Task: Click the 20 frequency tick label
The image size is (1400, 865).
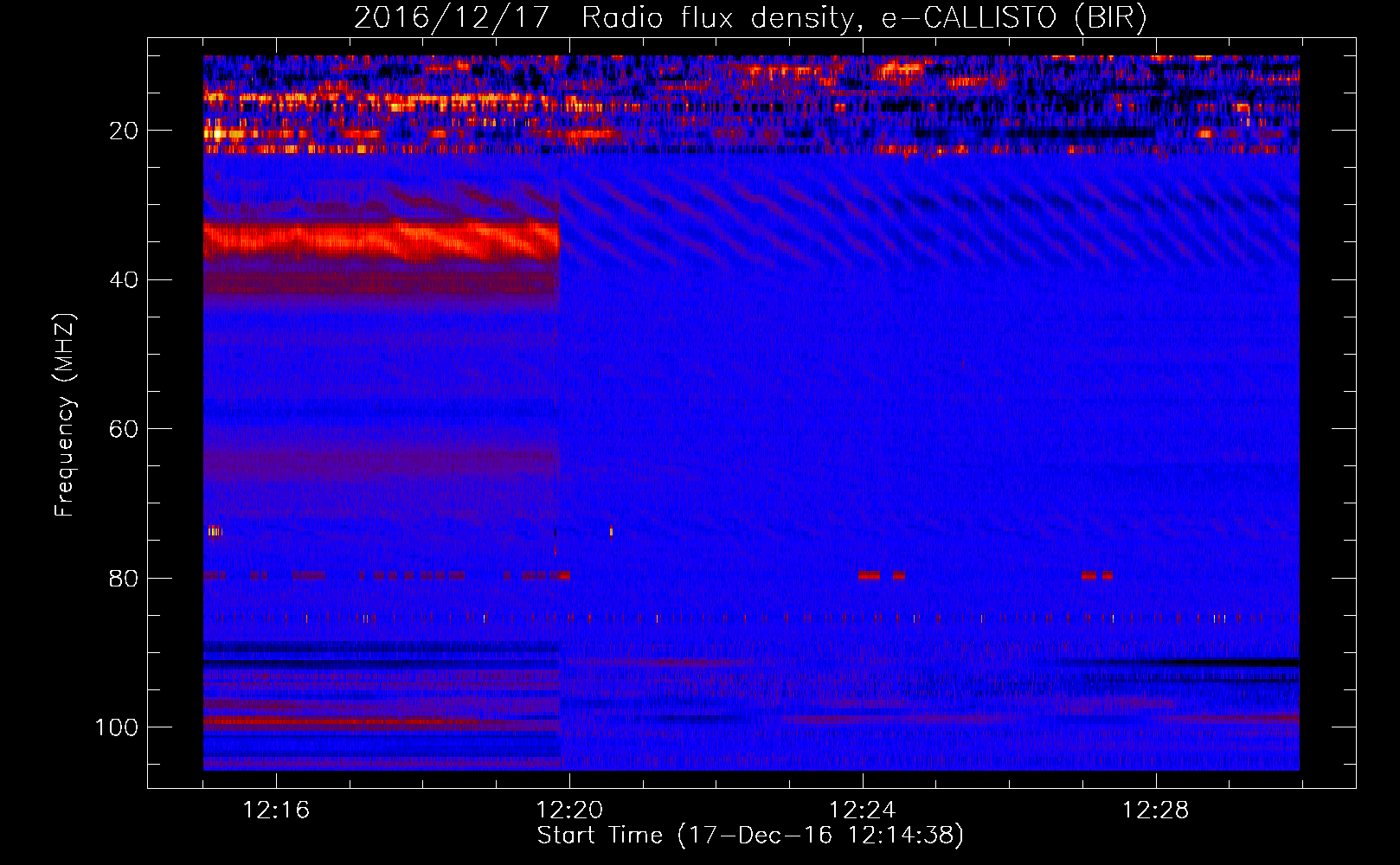Action: click(124, 131)
